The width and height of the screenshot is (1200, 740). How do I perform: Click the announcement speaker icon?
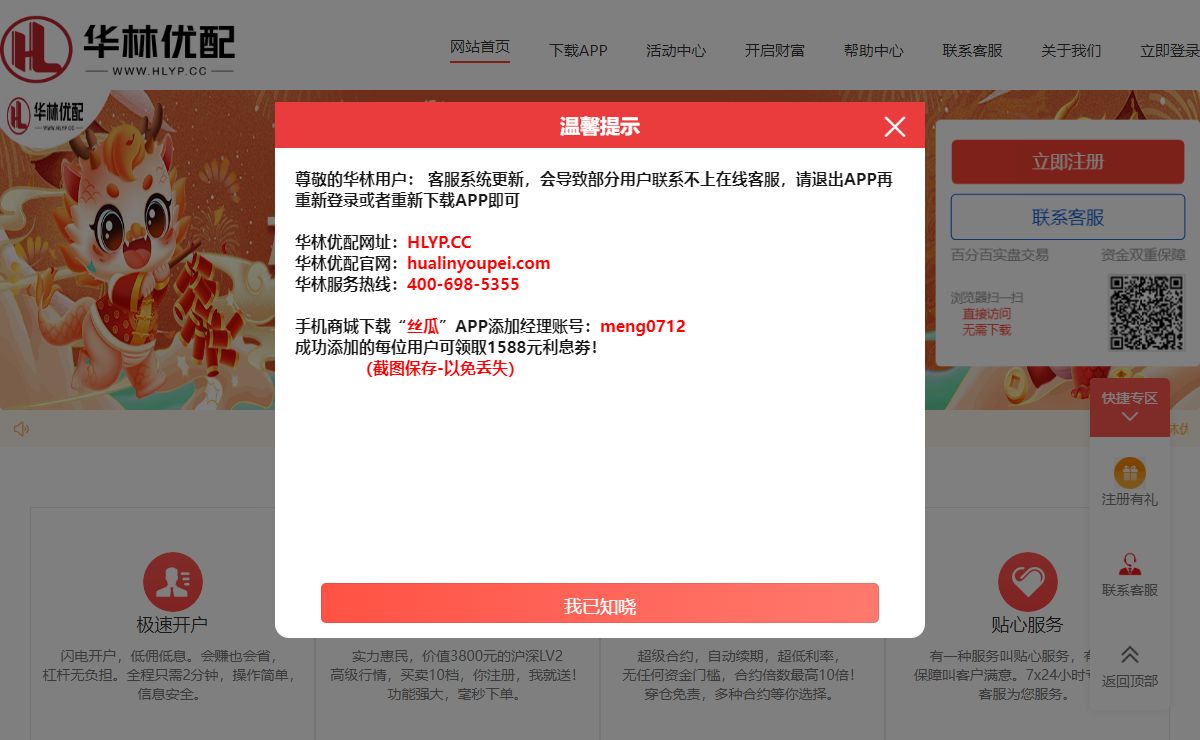click(21, 429)
